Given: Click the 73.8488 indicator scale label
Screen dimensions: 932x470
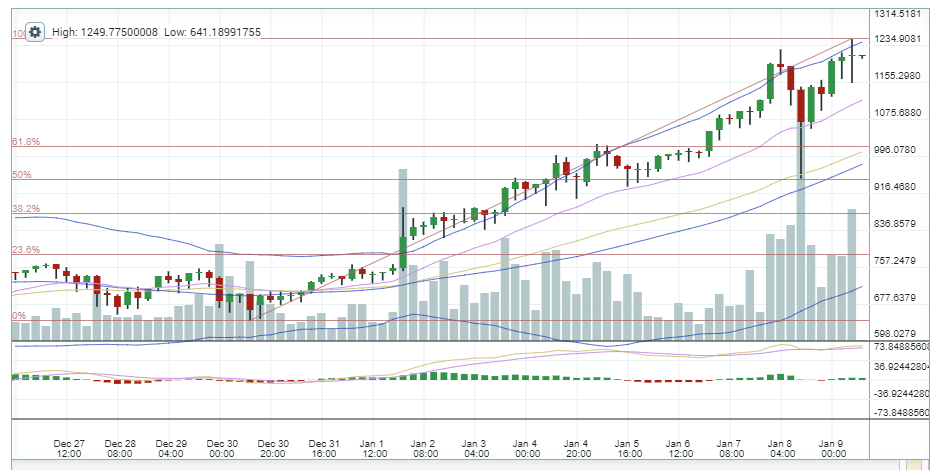Looking at the screenshot, I should pyautogui.click(x=897, y=347).
